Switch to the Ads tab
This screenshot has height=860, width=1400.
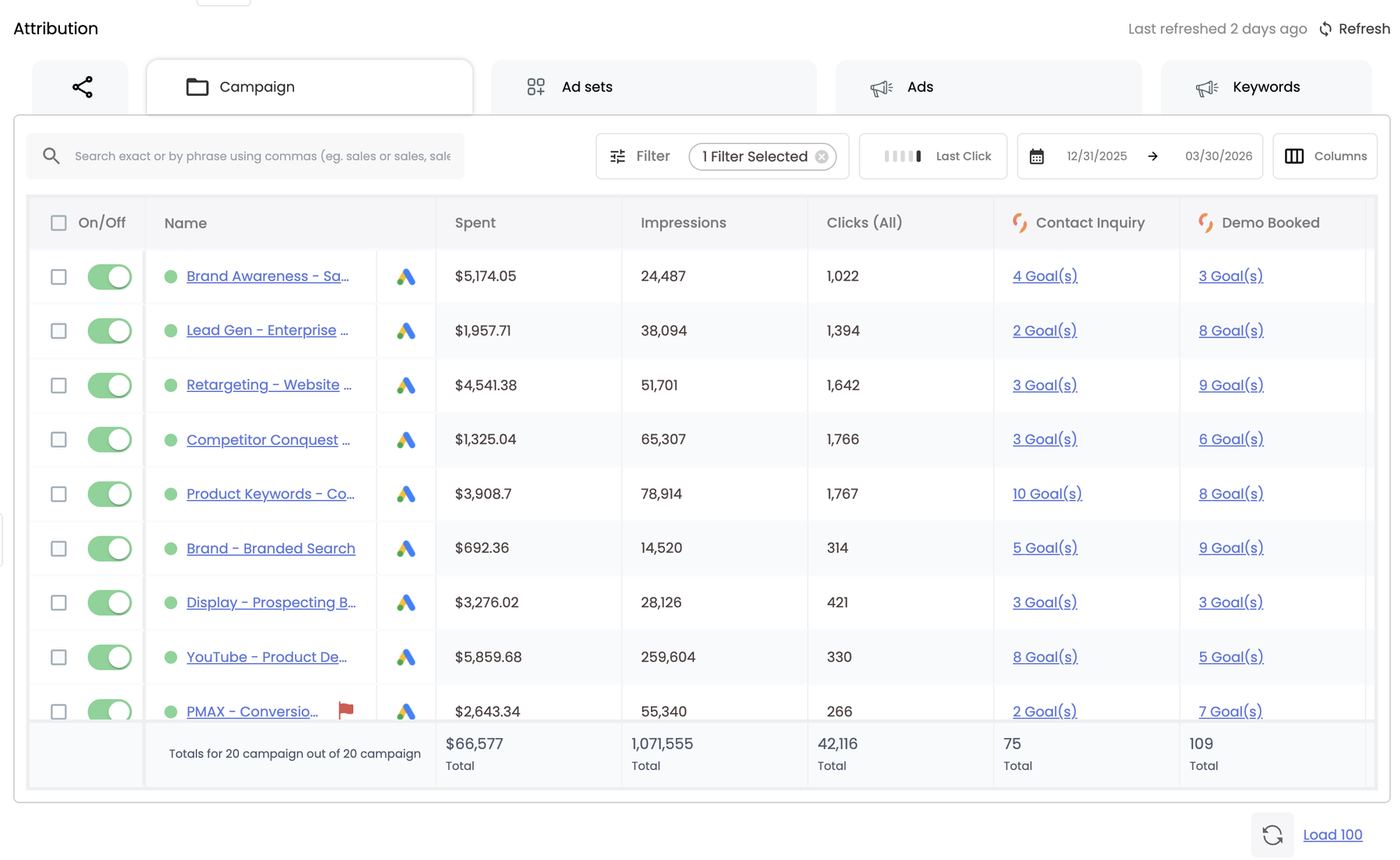pyautogui.click(x=989, y=87)
